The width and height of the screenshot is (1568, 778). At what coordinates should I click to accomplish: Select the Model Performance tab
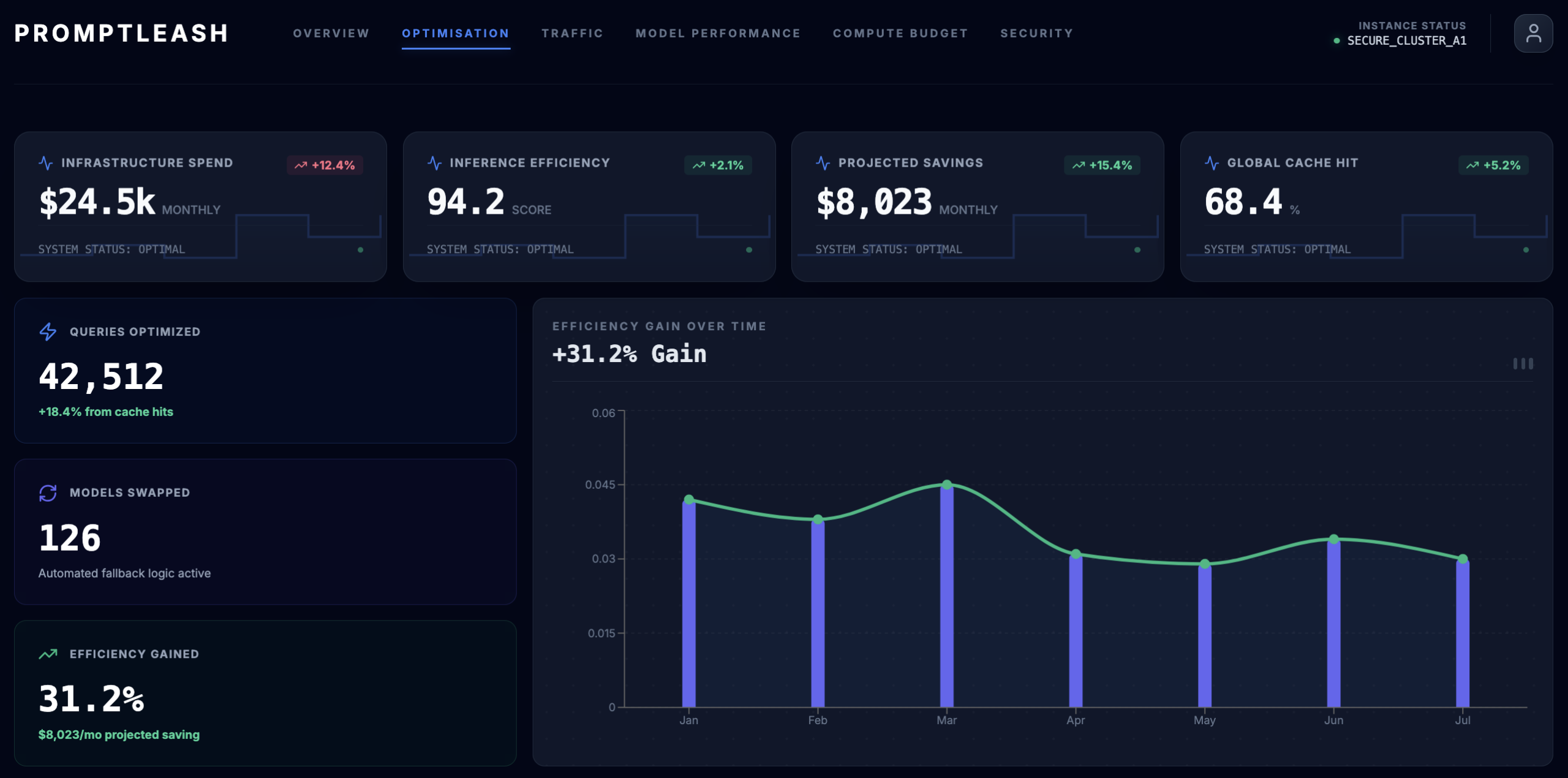717,33
